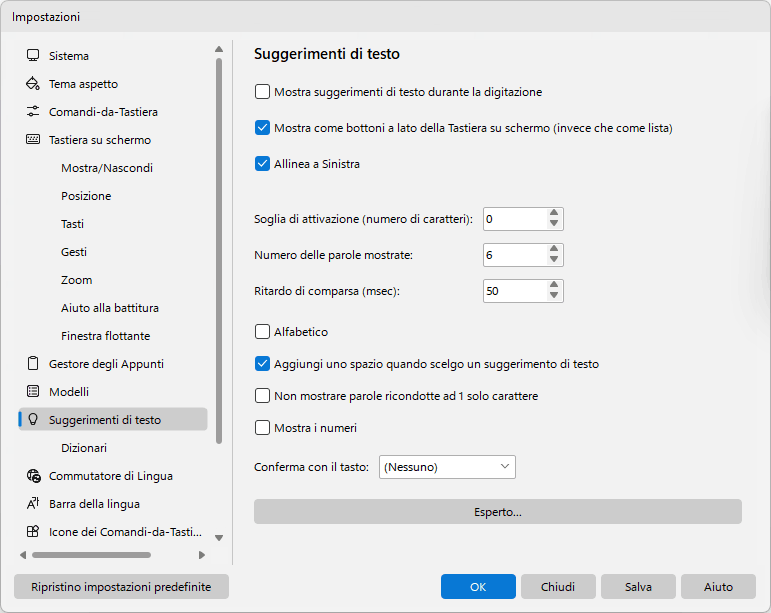This screenshot has height=613, width=771.
Task: Click the Ritardo di comparsa value field
Action: tap(515, 291)
